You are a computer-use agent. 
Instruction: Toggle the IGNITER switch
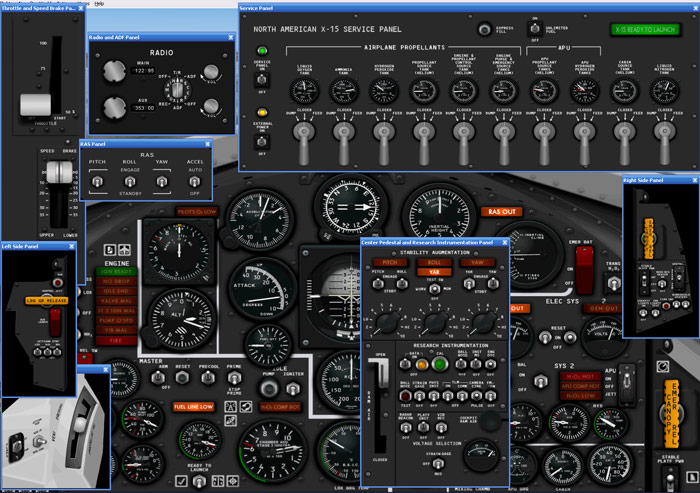(x=293, y=389)
